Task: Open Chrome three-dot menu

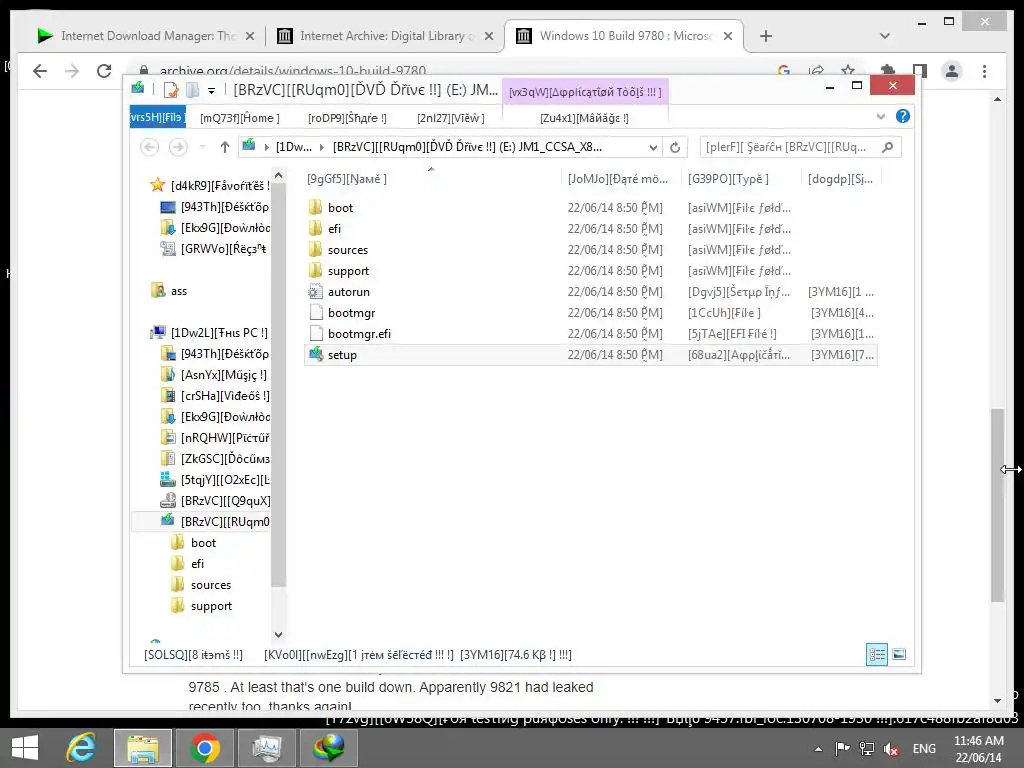Action: pos(984,71)
